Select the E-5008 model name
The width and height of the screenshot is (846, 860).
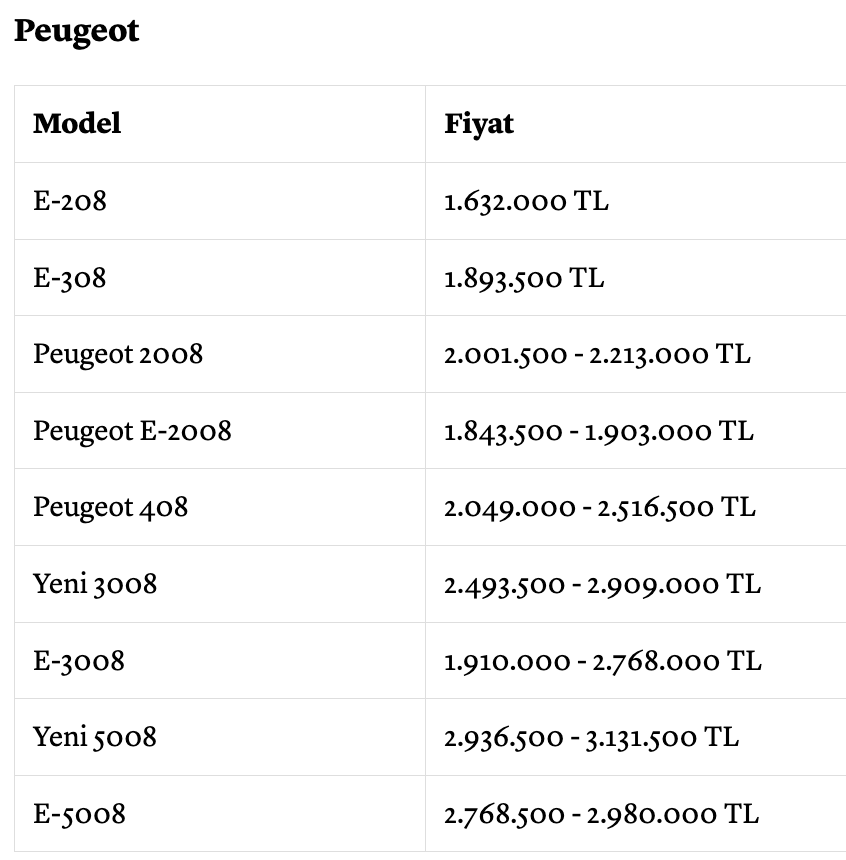[x=79, y=814]
